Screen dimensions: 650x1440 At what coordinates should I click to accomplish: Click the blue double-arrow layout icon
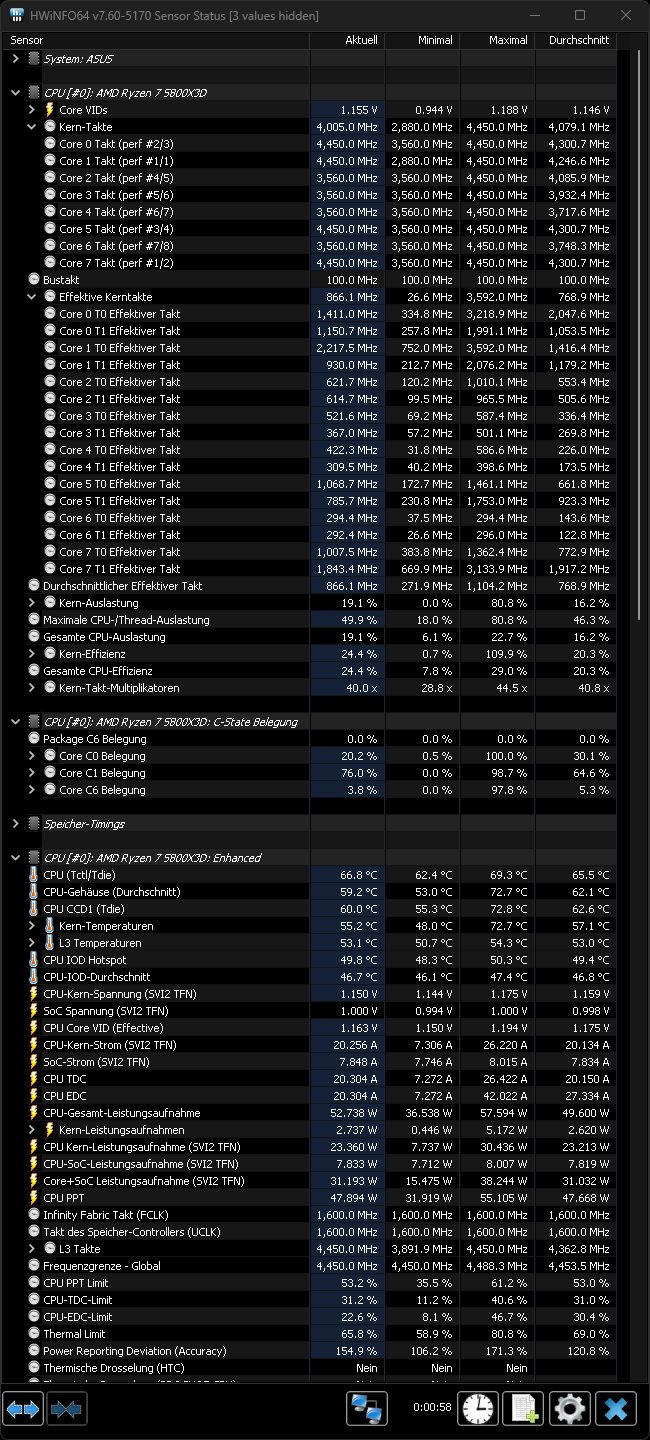click(22, 1408)
